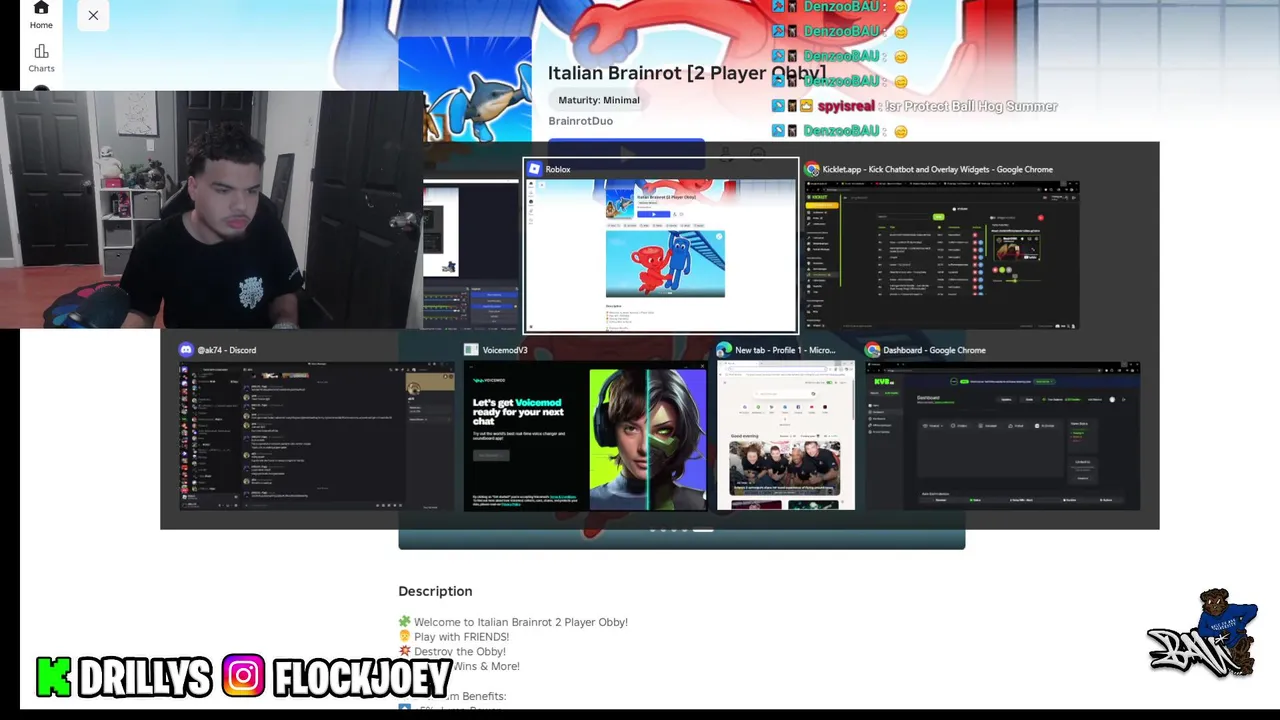Open the Italian Brainrot game icon image
1280x720 pixels.
[465, 90]
